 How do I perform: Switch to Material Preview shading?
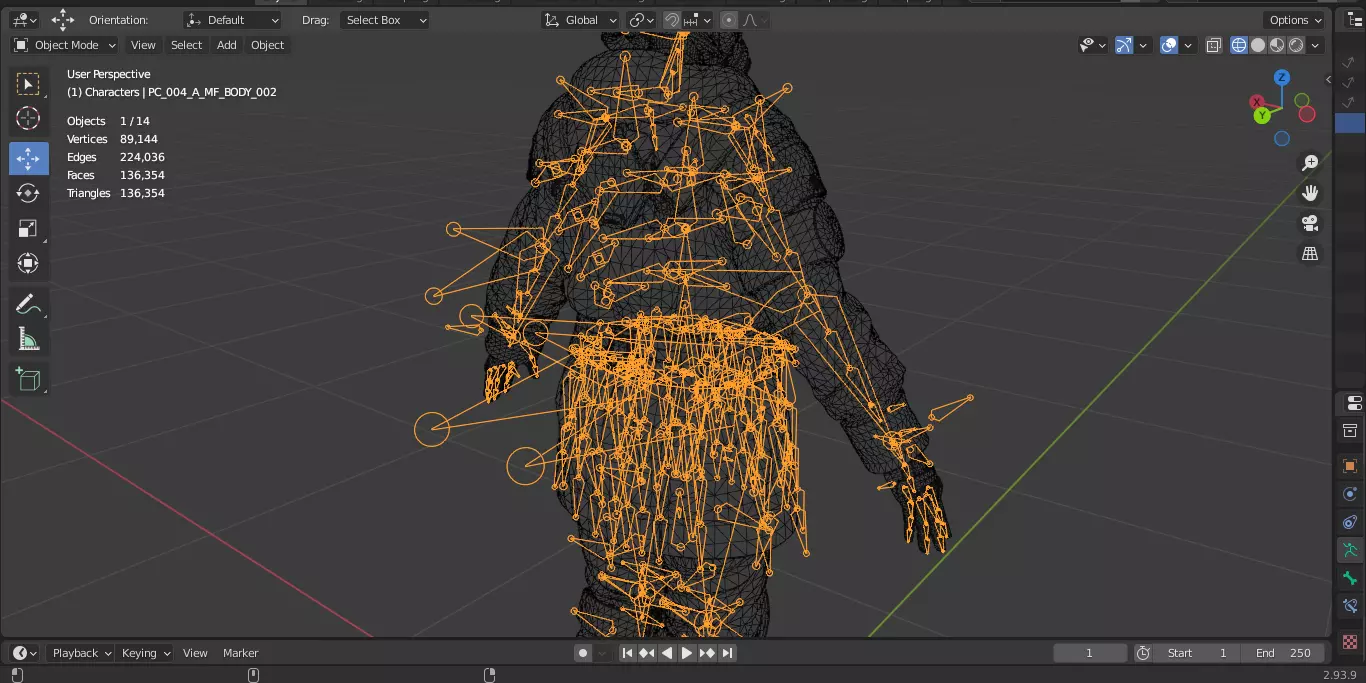[1277, 45]
